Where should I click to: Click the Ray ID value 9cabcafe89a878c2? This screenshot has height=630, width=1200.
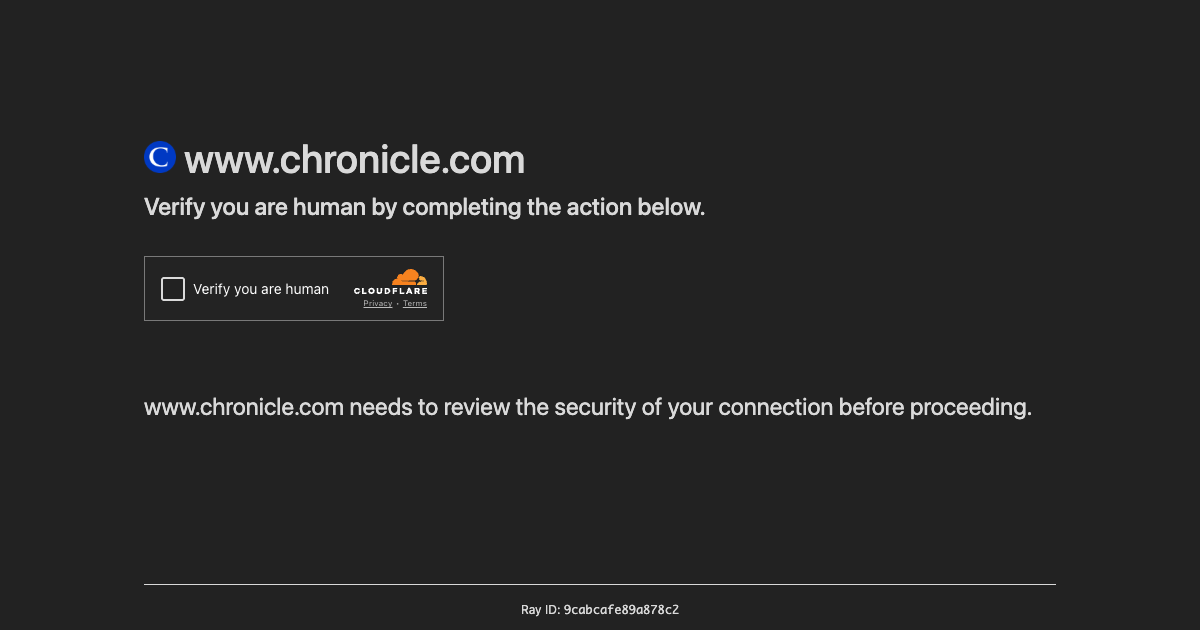pos(621,609)
